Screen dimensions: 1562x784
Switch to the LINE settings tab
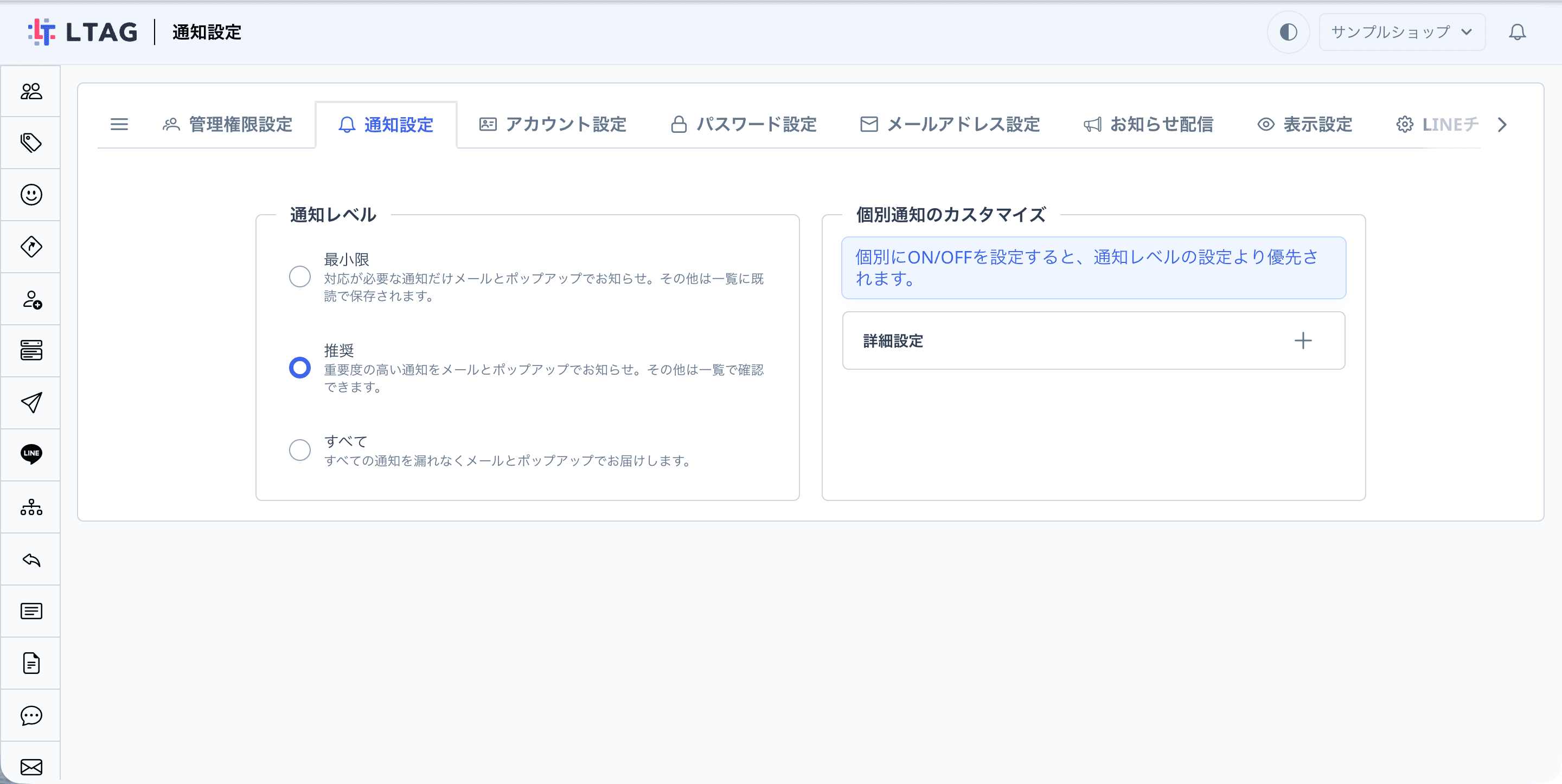pyautogui.click(x=1437, y=124)
